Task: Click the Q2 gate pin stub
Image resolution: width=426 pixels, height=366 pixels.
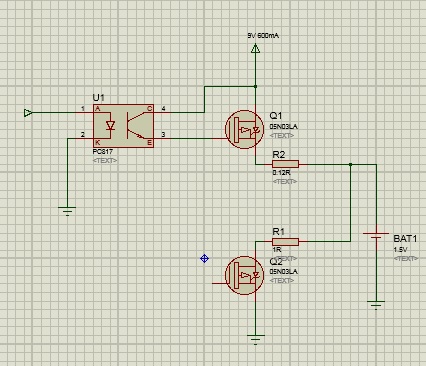Action: tap(219, 283)
